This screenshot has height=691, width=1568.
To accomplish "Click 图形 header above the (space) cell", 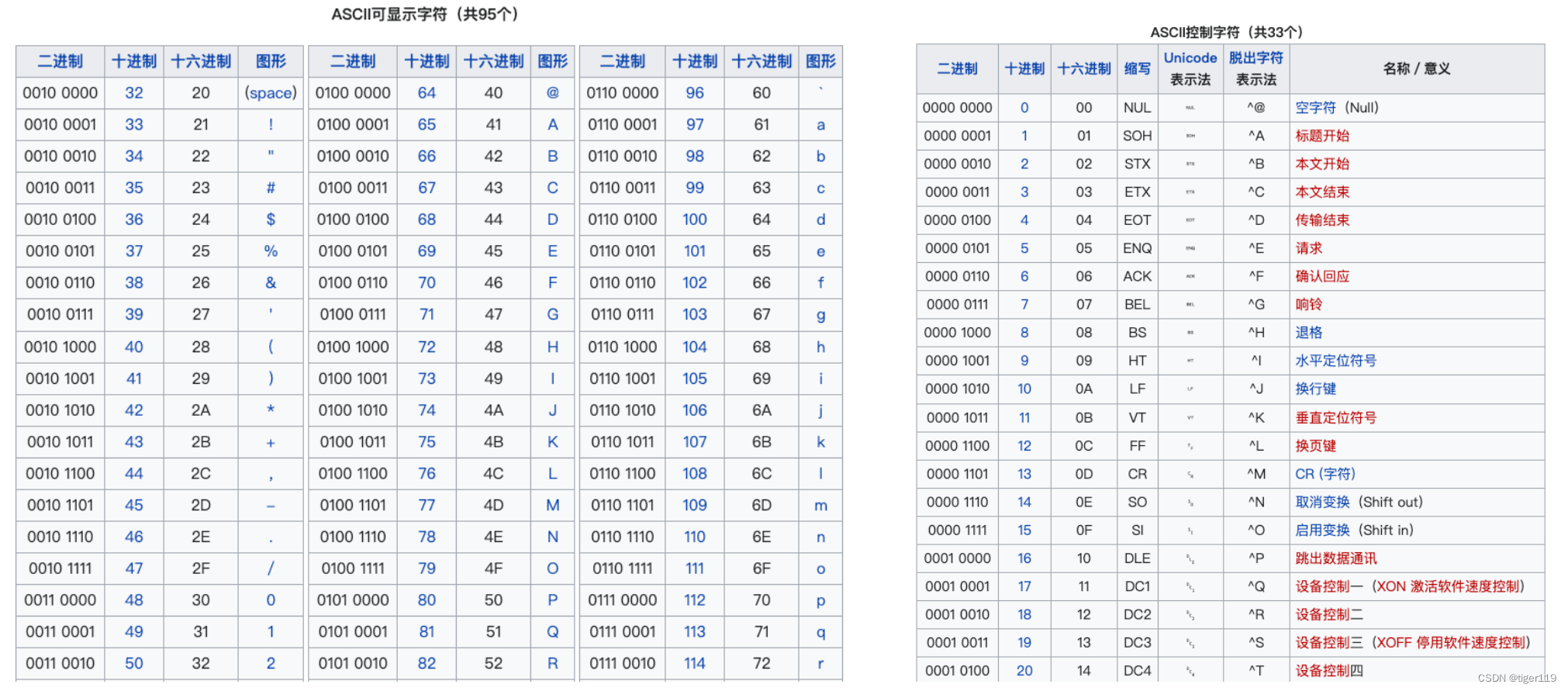I will [271, 61].
